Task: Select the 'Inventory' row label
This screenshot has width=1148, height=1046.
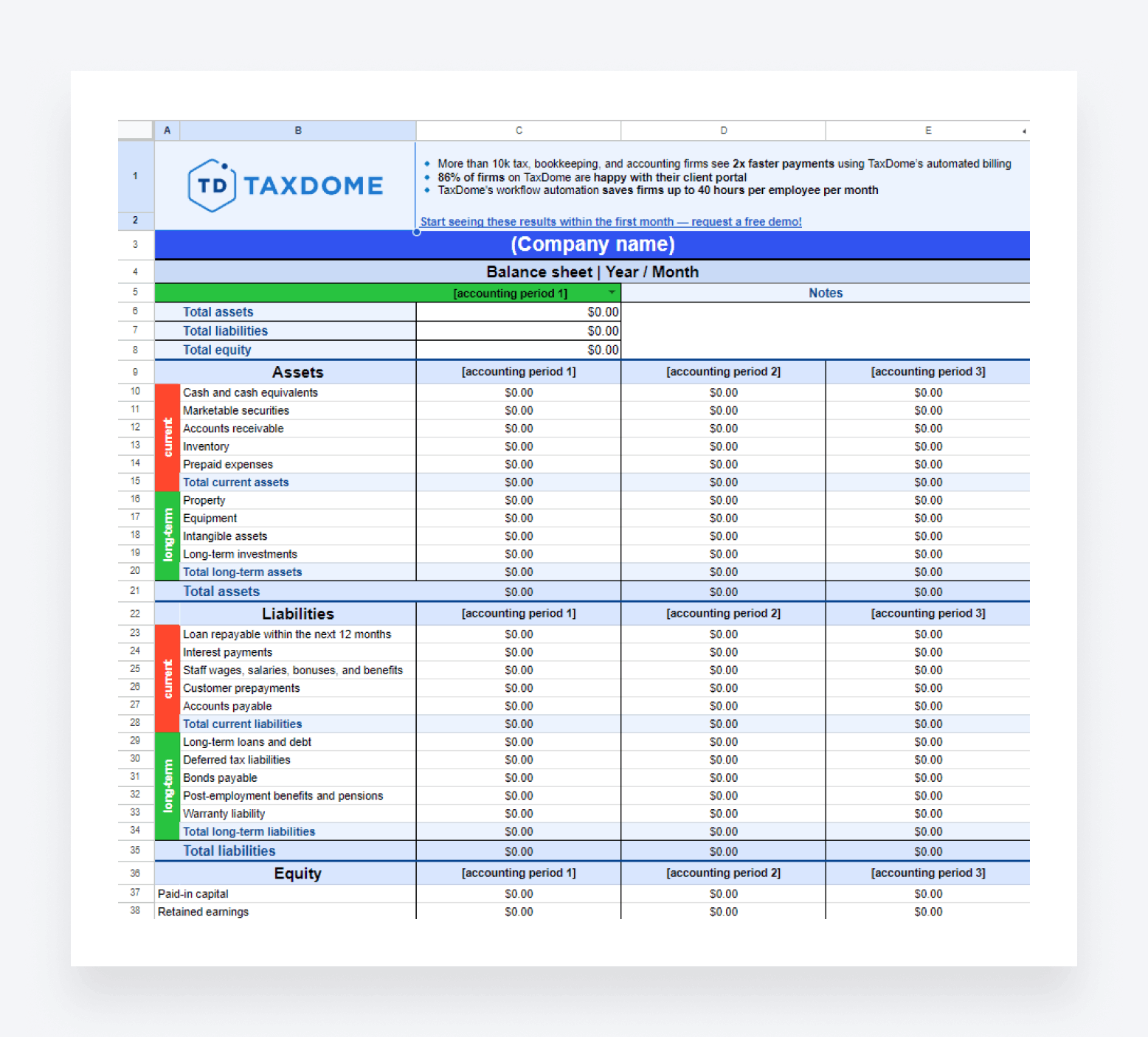Action: click(206, 446)
